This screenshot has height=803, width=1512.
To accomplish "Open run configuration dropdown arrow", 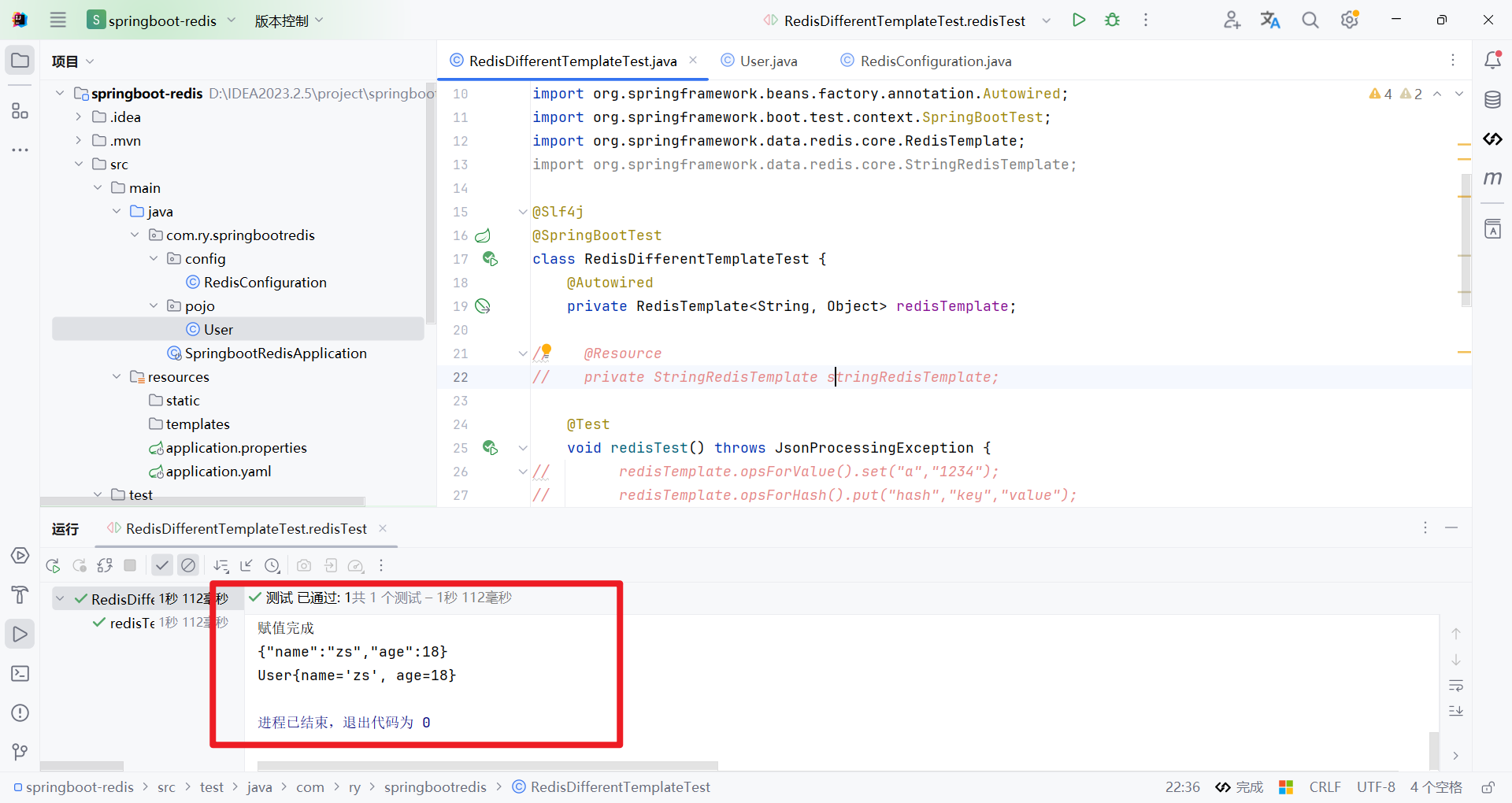I will (x=1046, y=20).
